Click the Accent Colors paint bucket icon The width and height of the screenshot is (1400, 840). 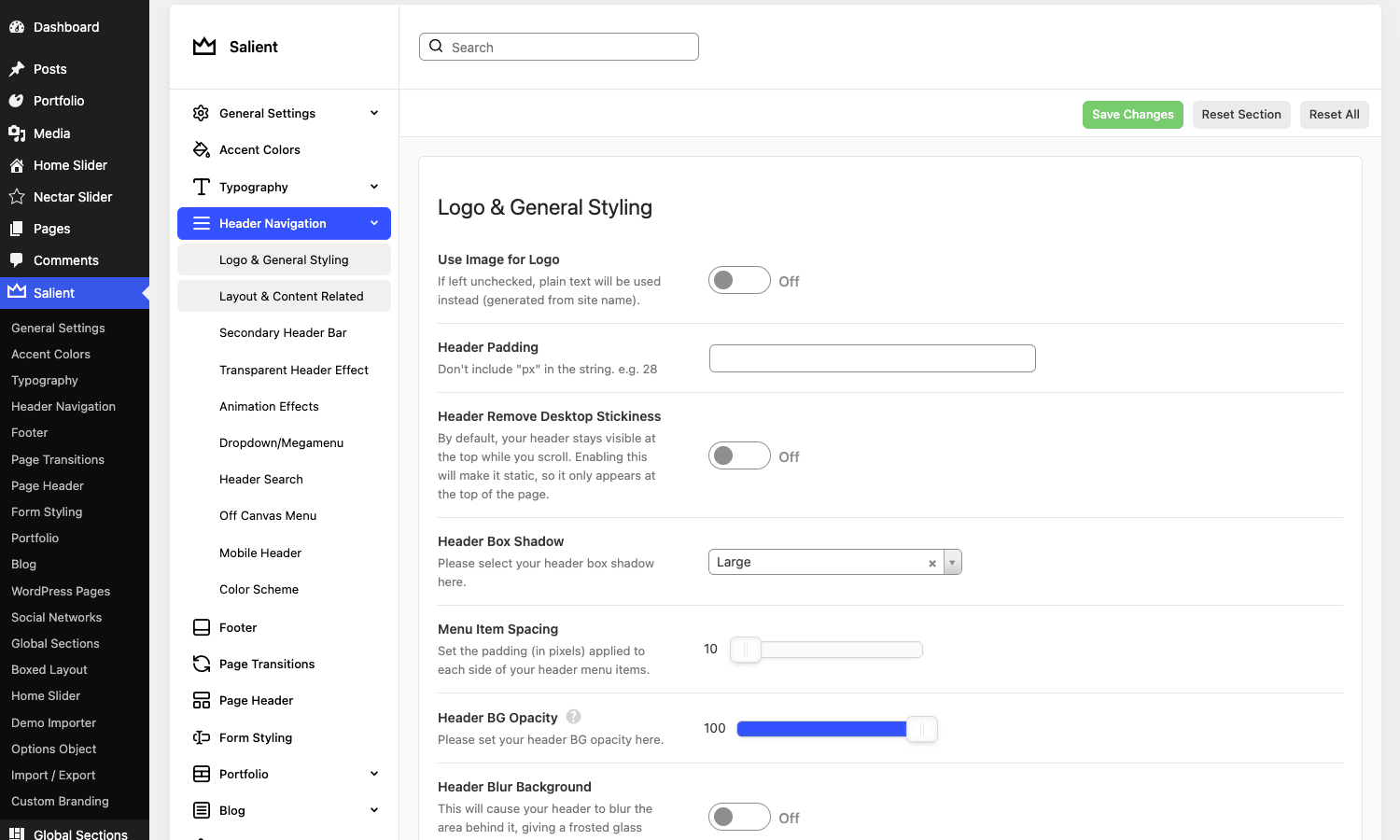click(201, 149)
